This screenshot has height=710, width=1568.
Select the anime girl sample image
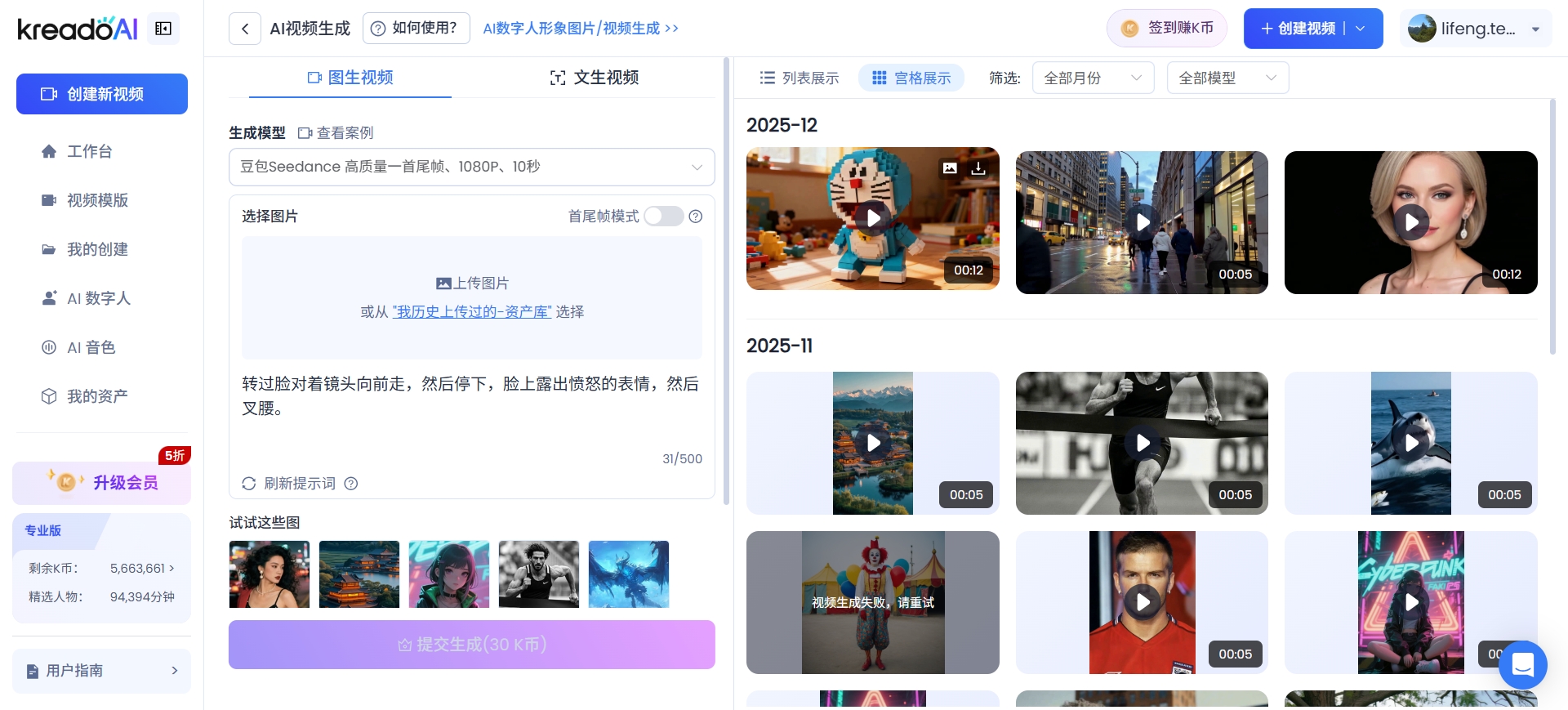pyautogui.click(x=449, y=574)
